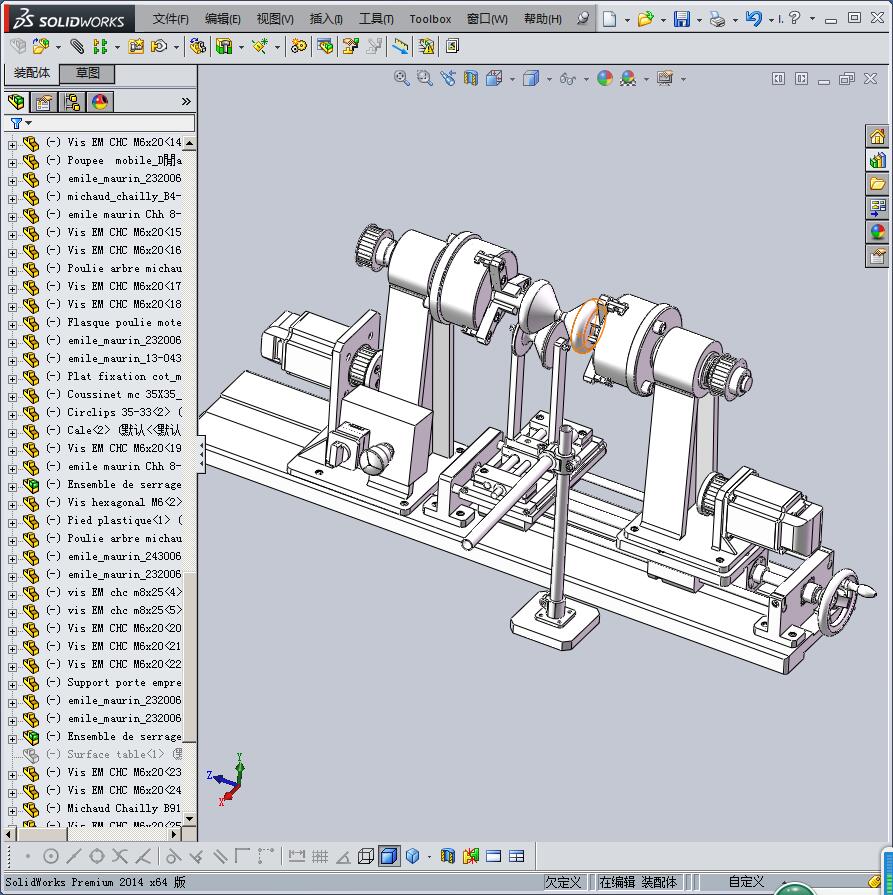Toggle shaded with edges display button

click(389, 856)
